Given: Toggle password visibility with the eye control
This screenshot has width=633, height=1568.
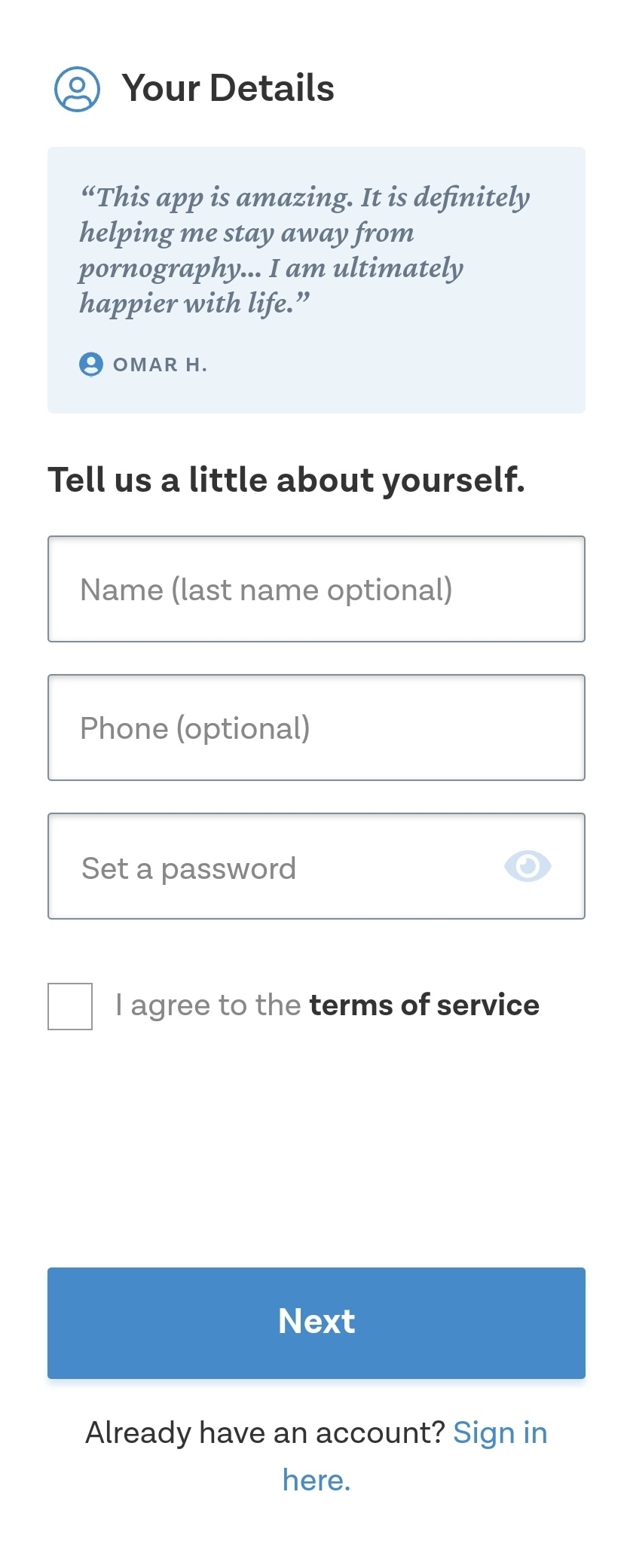Looking at the screenshot, I should point(527,867).
